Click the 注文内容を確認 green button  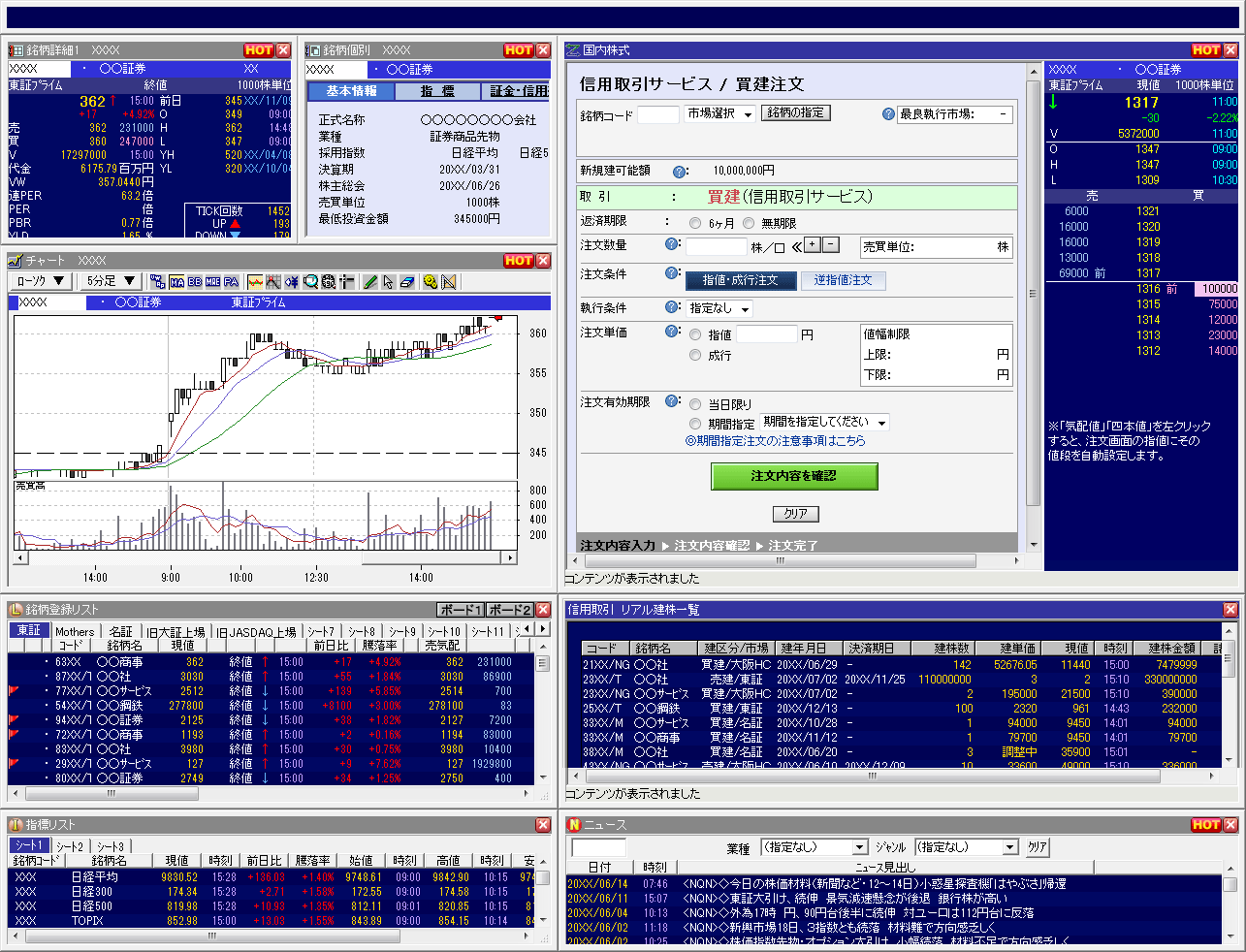794,476
